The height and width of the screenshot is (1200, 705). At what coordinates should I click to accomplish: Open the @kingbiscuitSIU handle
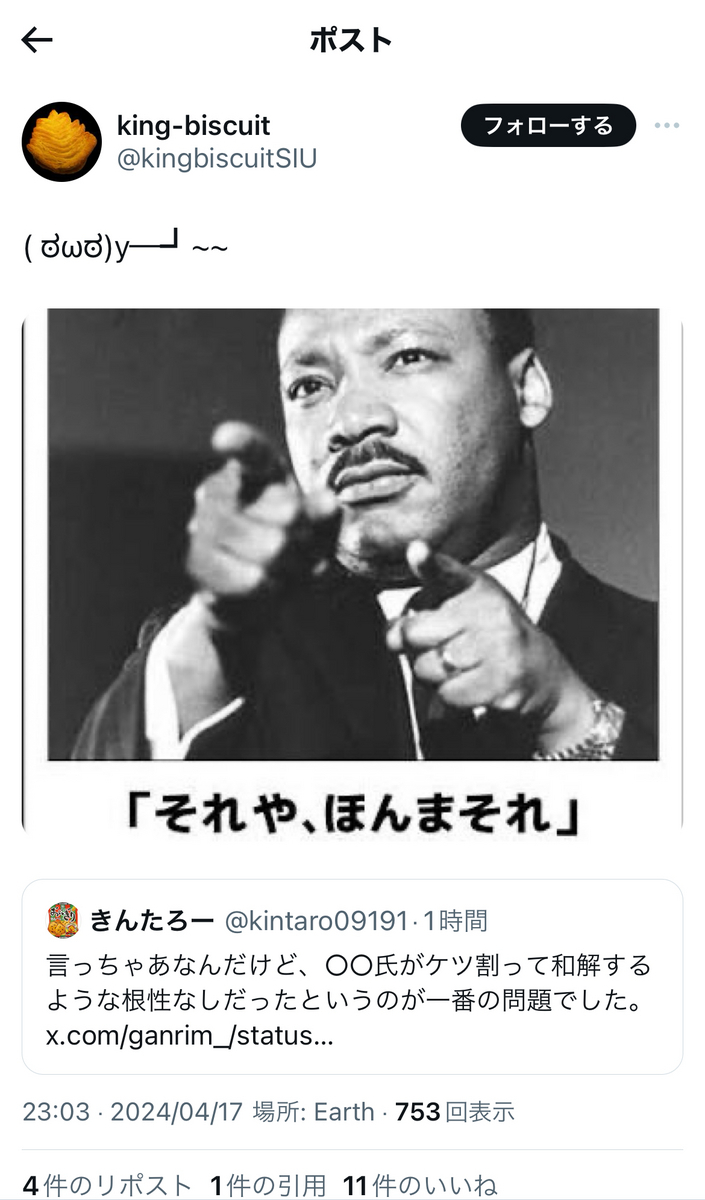coord(217,159)
